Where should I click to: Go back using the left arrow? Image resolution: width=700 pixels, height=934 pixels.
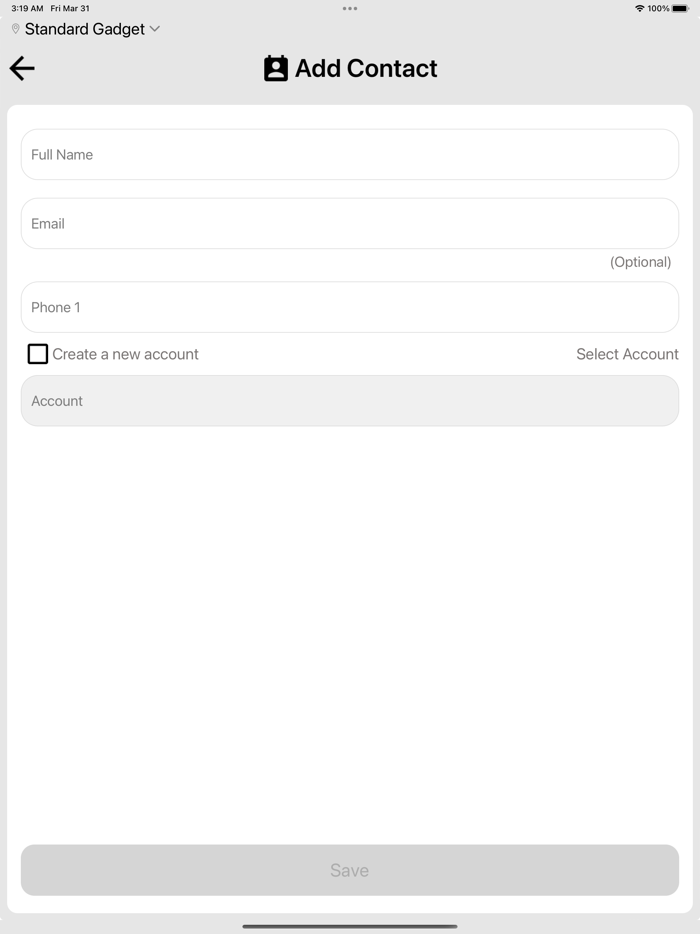coord(22,68)
